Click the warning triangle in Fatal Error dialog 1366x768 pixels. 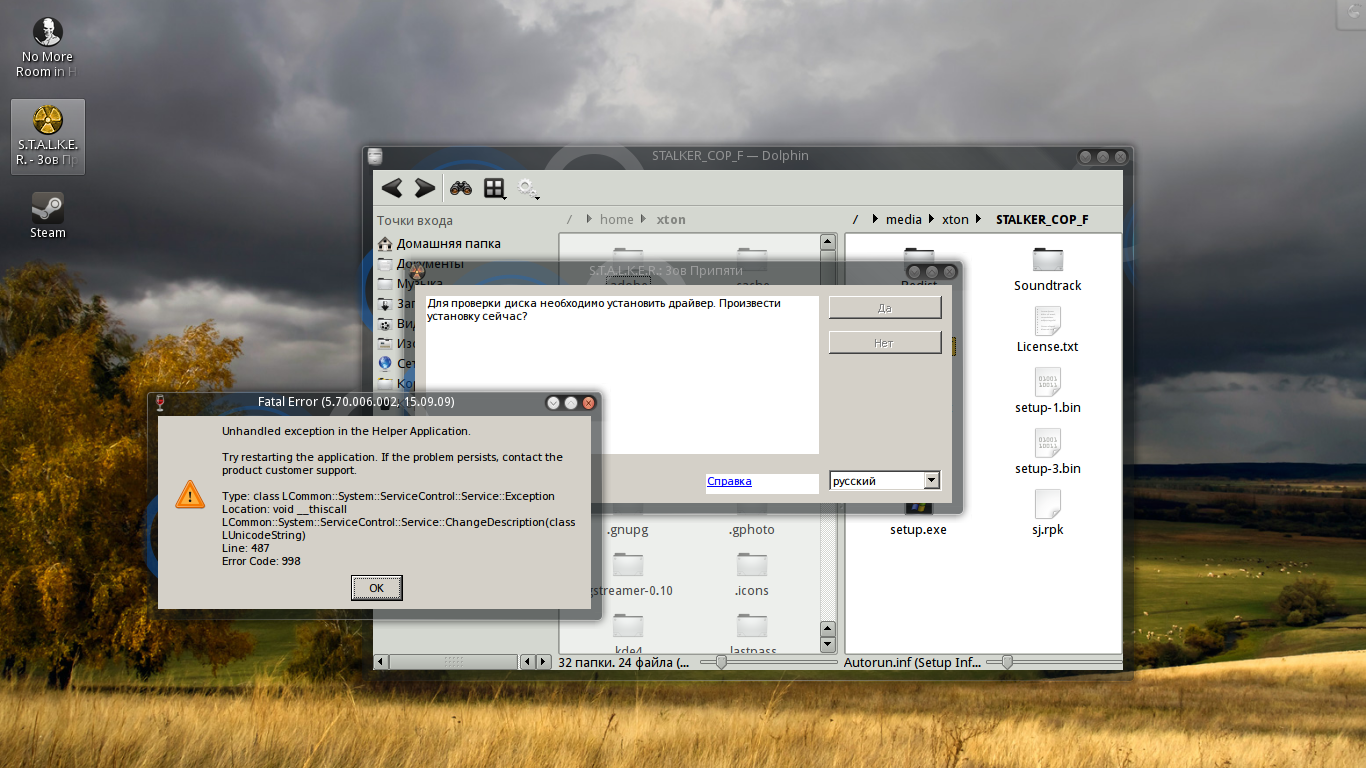pyautogui.click(x=190, y=494)
